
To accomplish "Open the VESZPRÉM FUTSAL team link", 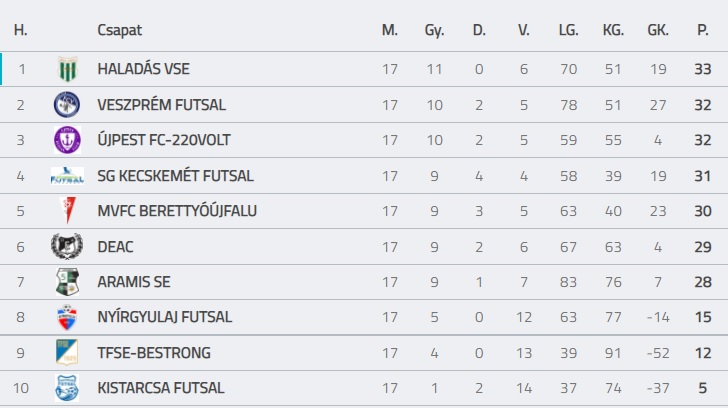I will click(161, 105).
